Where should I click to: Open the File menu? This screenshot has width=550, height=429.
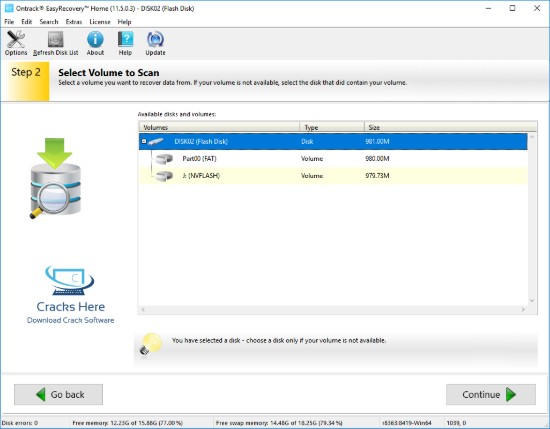coord(9,22)
